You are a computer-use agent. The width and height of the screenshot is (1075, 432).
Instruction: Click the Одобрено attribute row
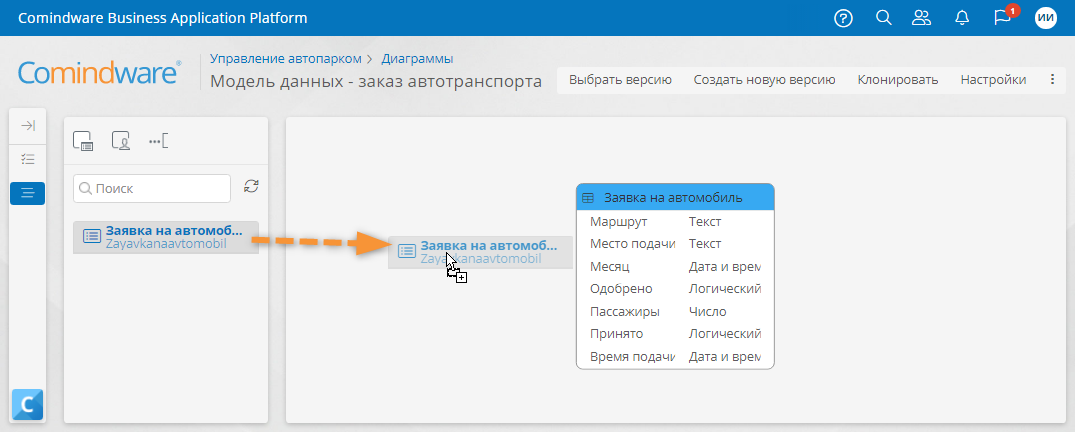click(x=675, y=289)
